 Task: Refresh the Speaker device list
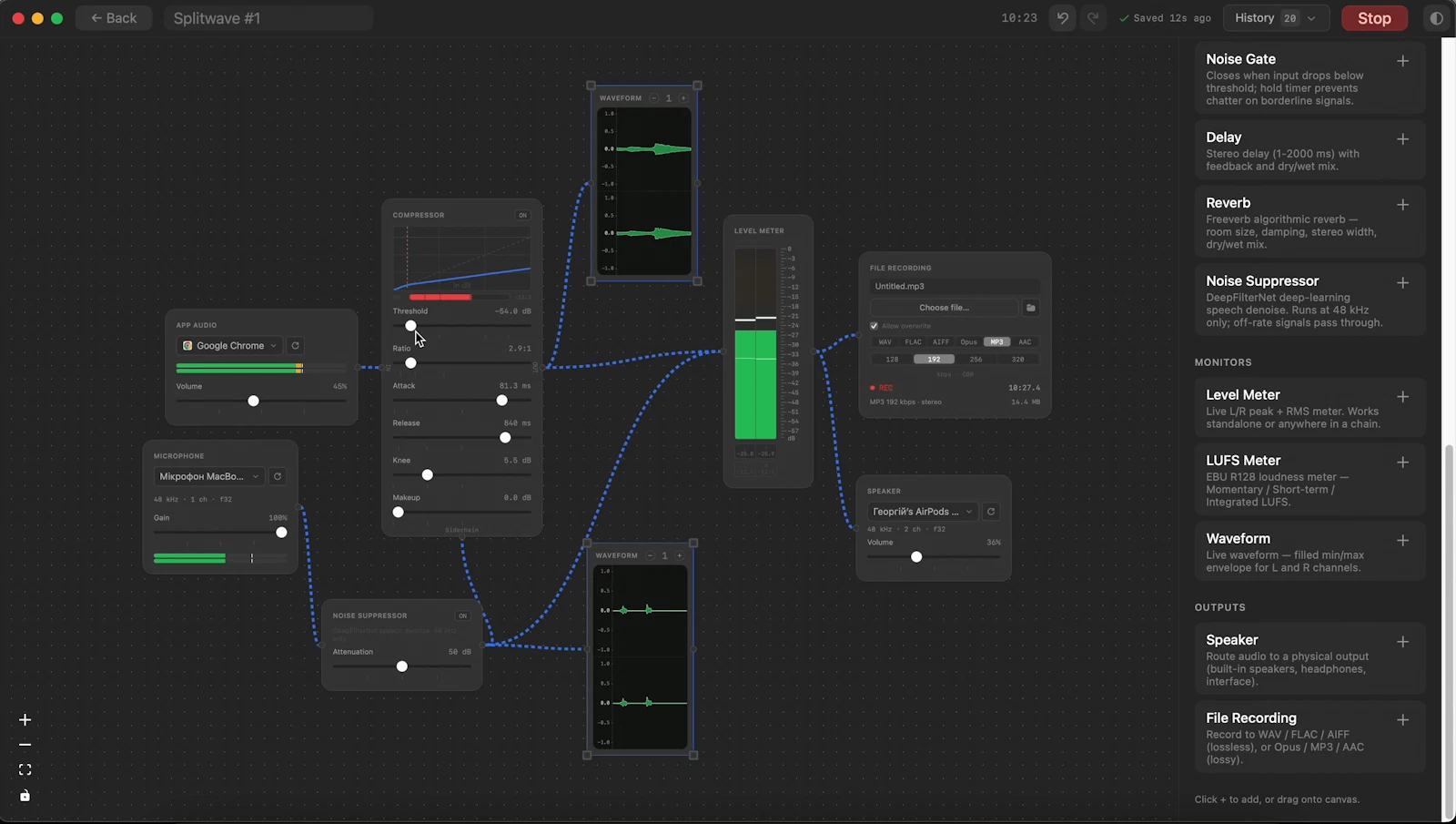click(991, 512)
